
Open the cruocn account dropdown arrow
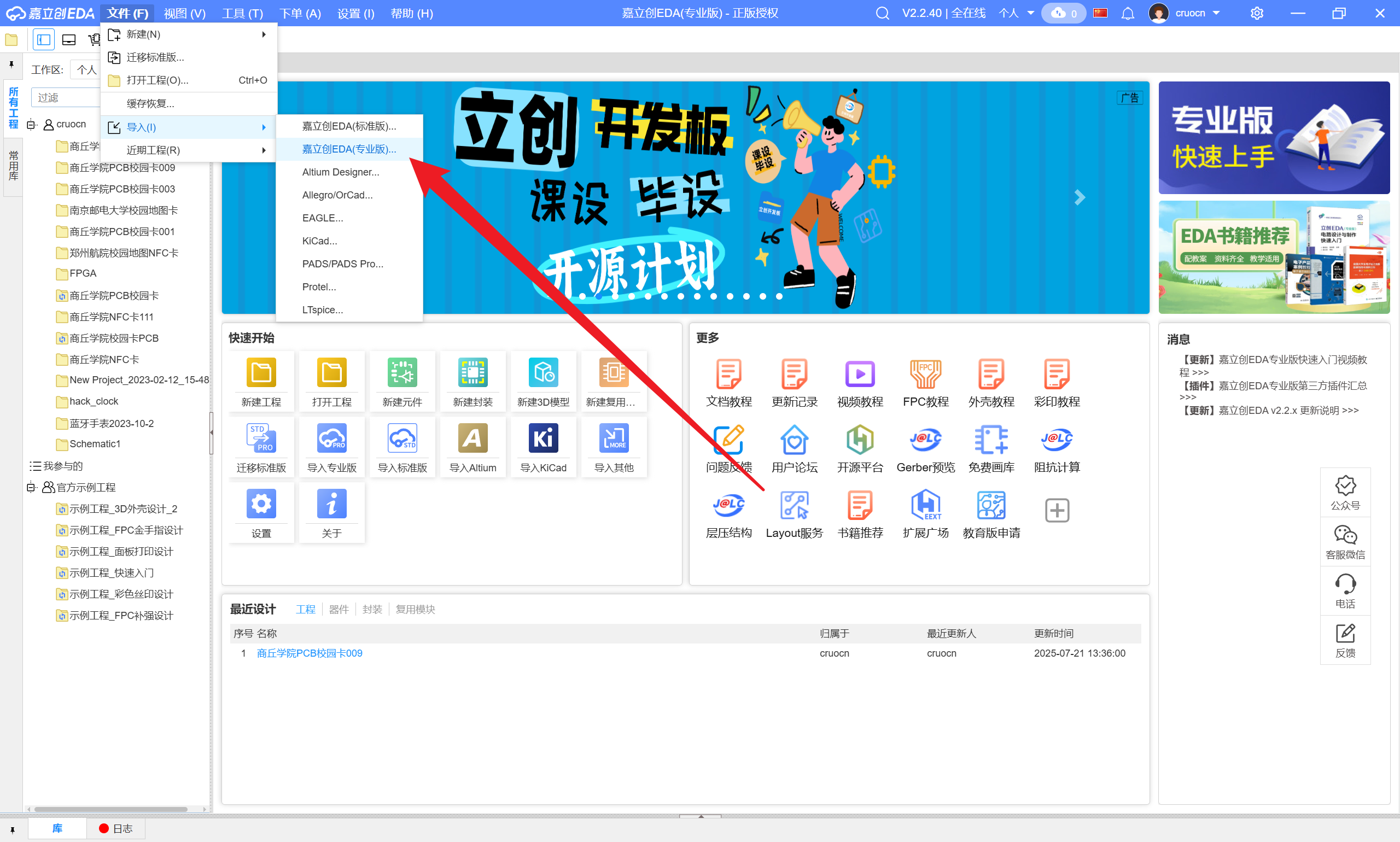1216,13
